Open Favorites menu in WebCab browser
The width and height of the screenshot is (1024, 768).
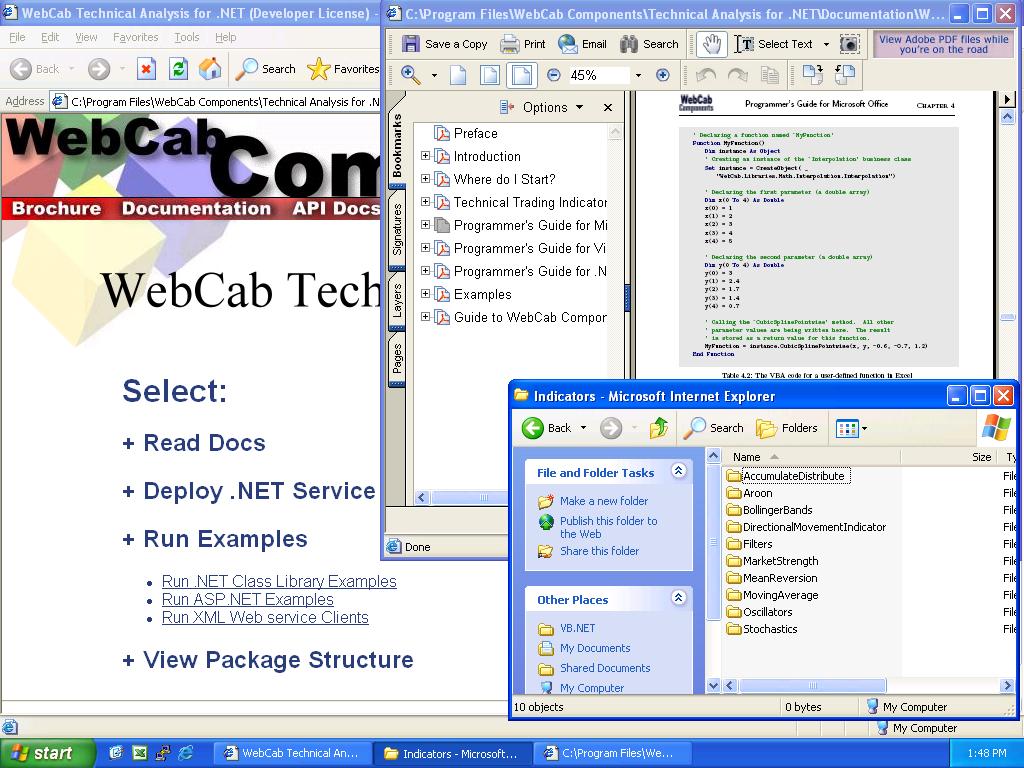(x=135, y=37)
